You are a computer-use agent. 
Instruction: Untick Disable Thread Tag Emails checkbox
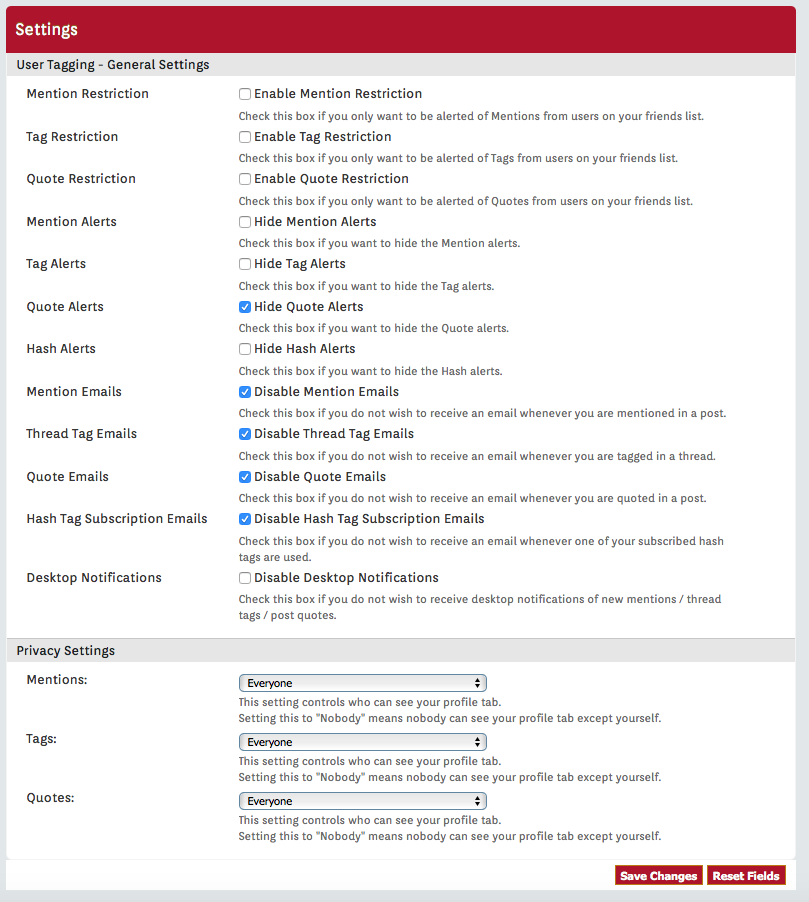point(245,434)
